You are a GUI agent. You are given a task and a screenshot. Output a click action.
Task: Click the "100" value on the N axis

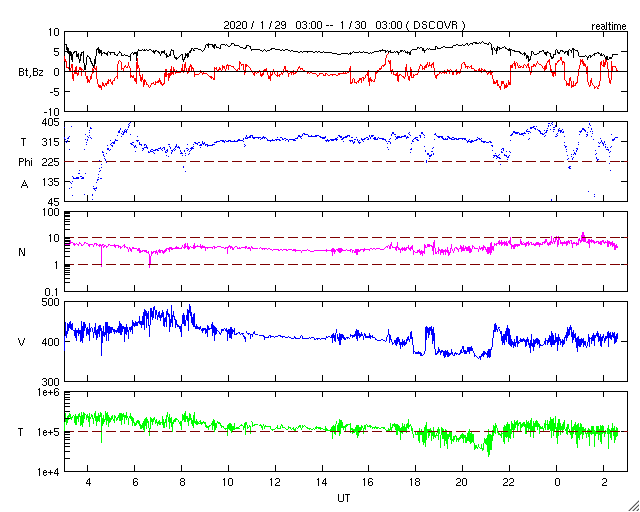pos(51,213)
